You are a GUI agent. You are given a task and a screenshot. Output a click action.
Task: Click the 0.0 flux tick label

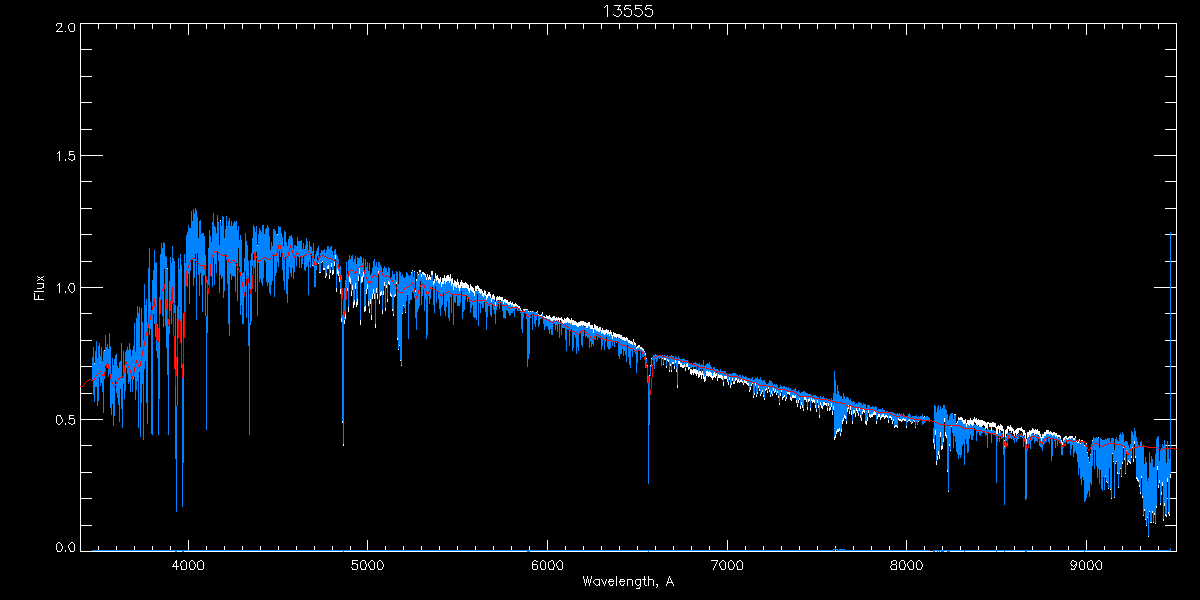(x=64, y=548)
